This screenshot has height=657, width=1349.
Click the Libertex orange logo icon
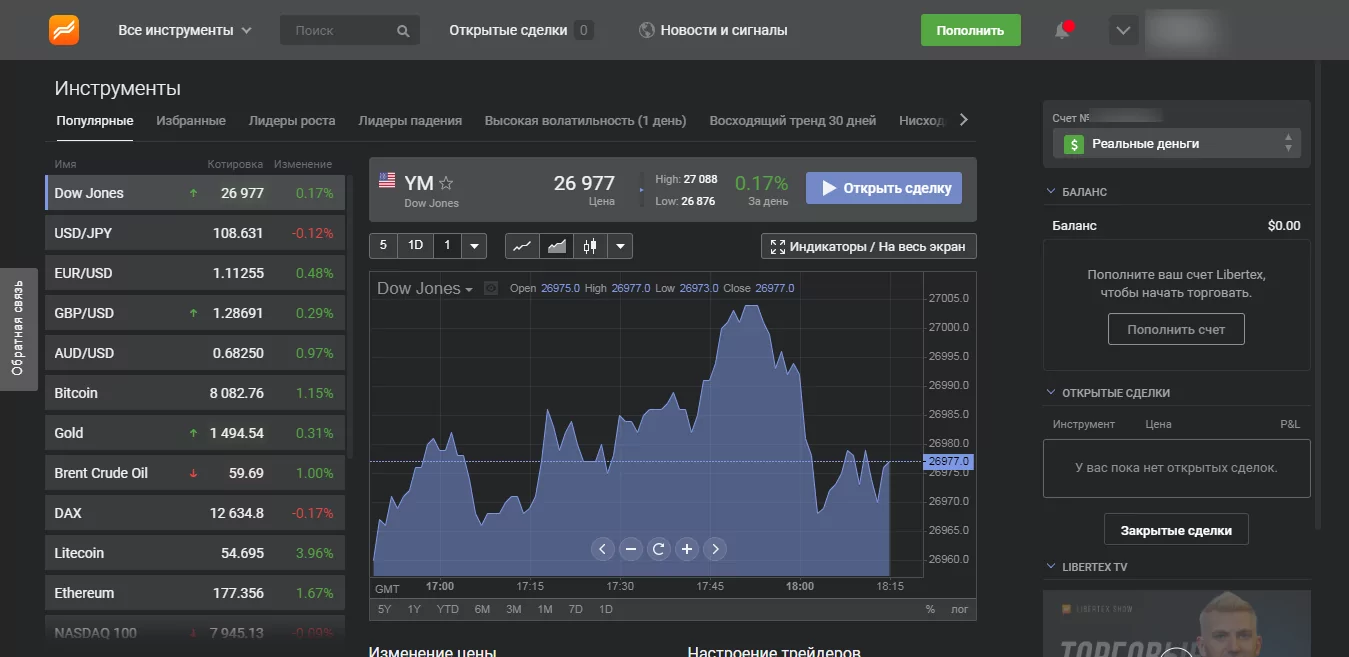point(64,30)
